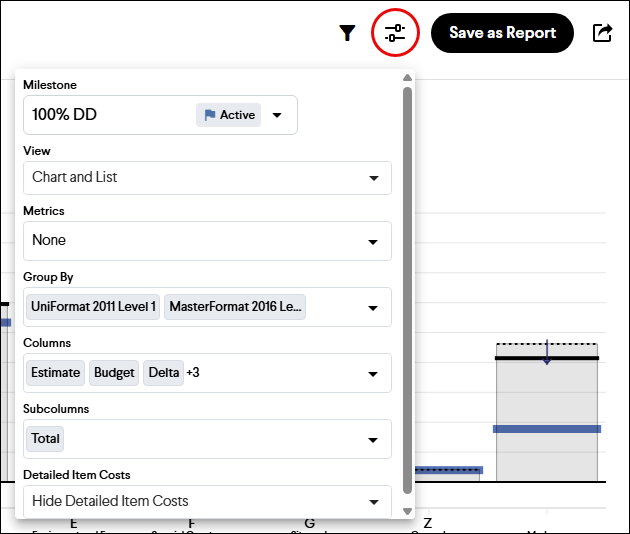Open the View Chart and List dropdown
Viewport: 630px width, 534px height.
(x=207, y=178)
